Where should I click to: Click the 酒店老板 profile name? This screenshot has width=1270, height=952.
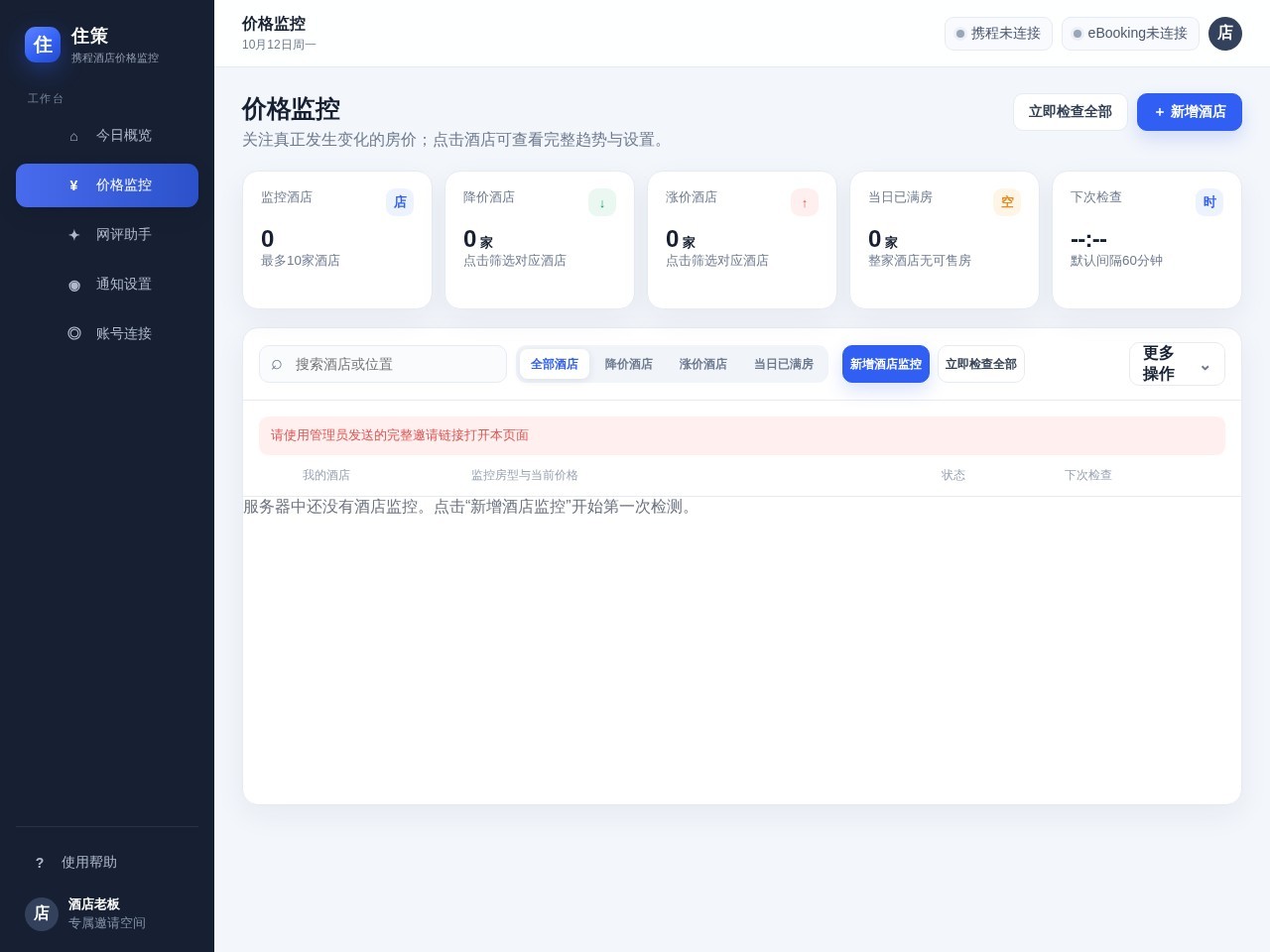pos(94,904)
